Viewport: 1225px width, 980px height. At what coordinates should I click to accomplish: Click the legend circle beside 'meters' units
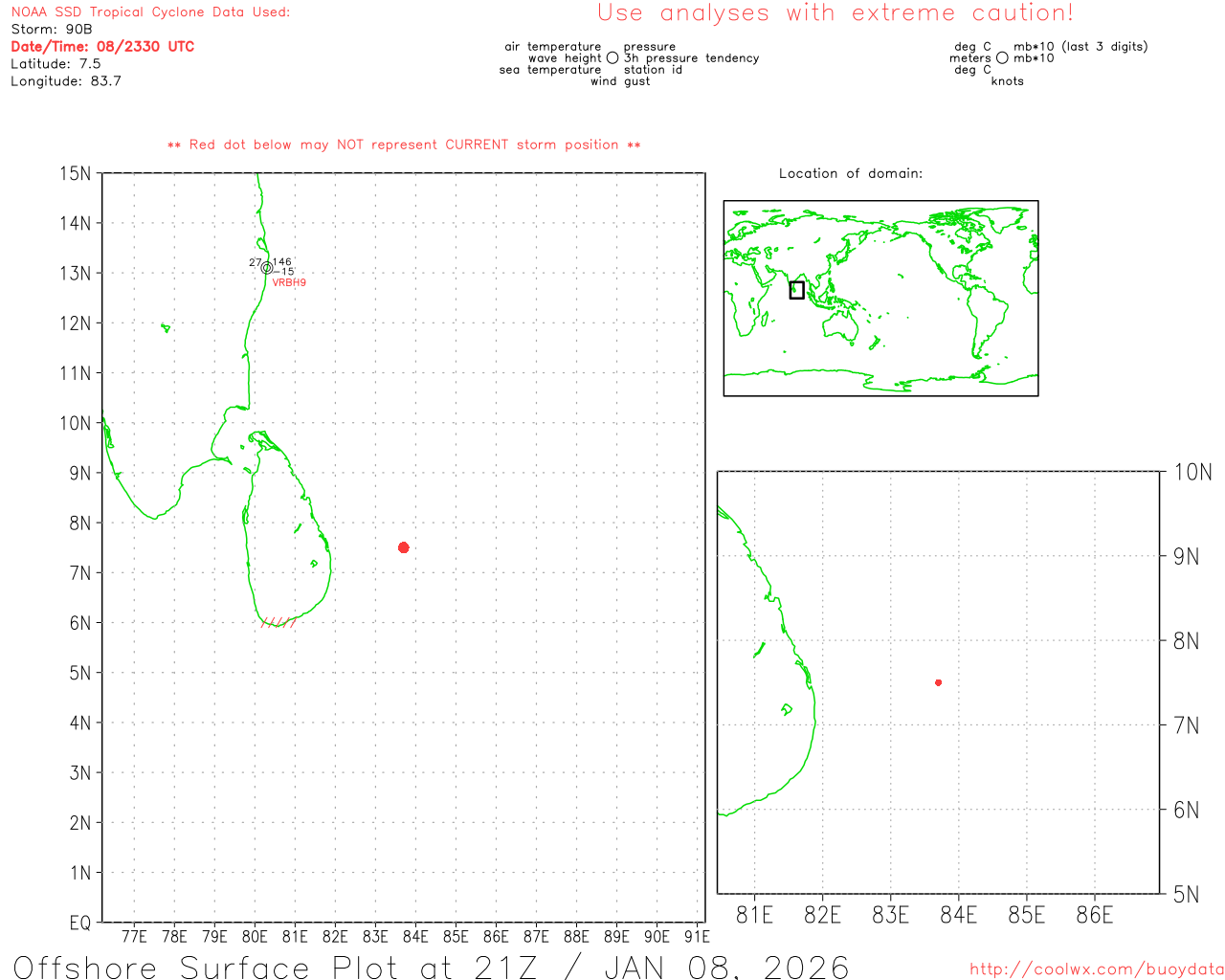[x=1002, y=58]
